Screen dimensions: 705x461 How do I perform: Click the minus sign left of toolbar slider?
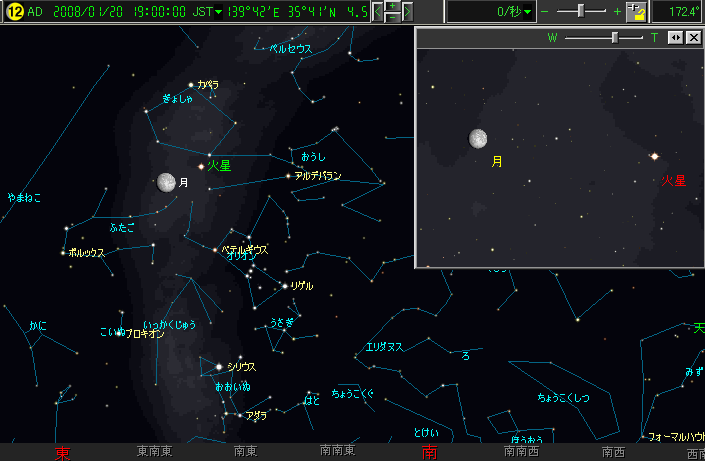[545, 12]
